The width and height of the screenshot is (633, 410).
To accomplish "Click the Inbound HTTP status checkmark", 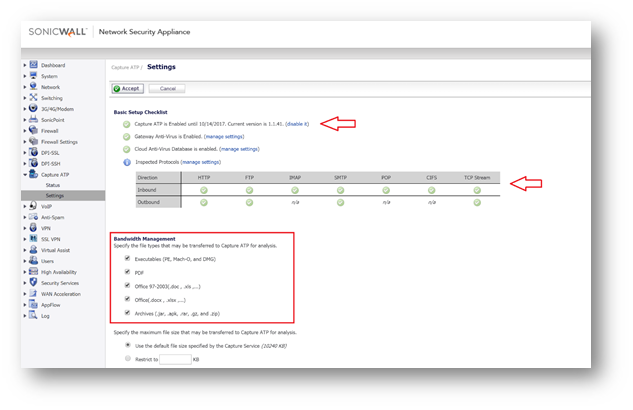I will point(204,190).
